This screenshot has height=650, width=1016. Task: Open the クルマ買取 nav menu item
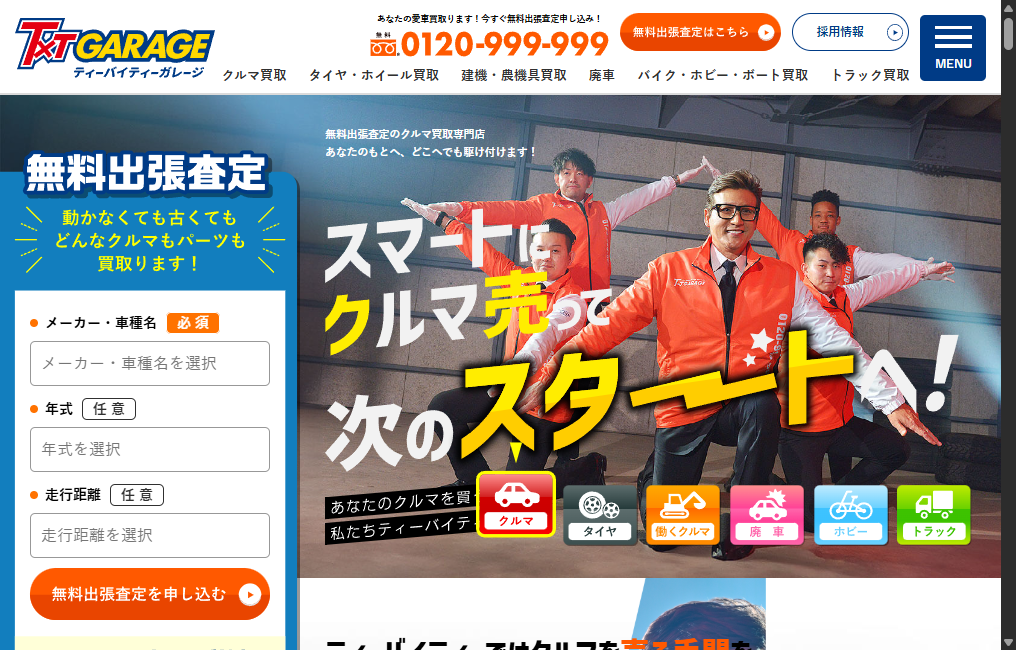tap(255, 75)
